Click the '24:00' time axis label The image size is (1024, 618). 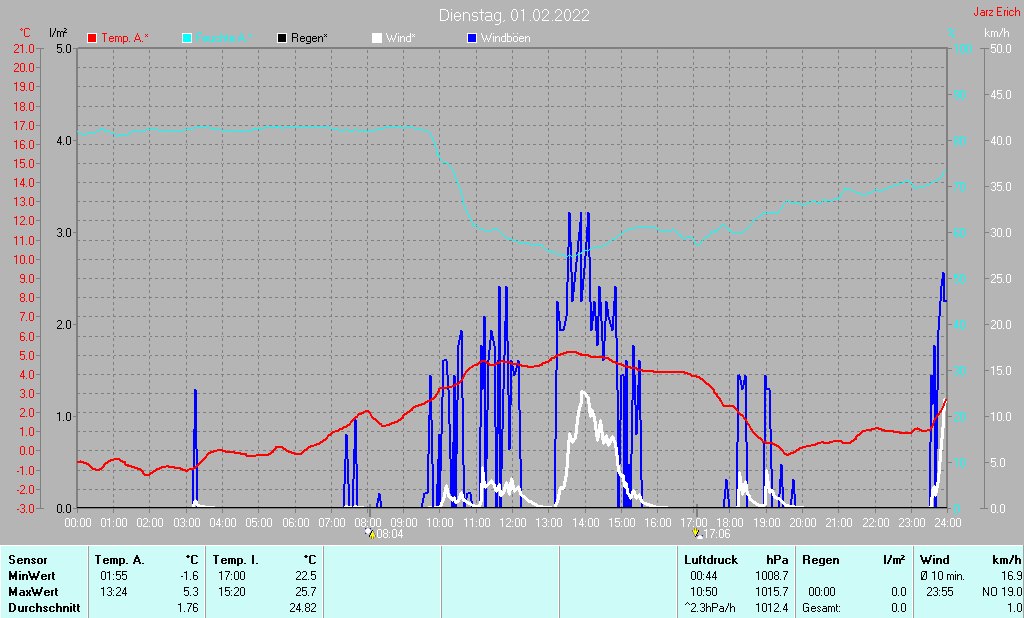pos(947,523)
